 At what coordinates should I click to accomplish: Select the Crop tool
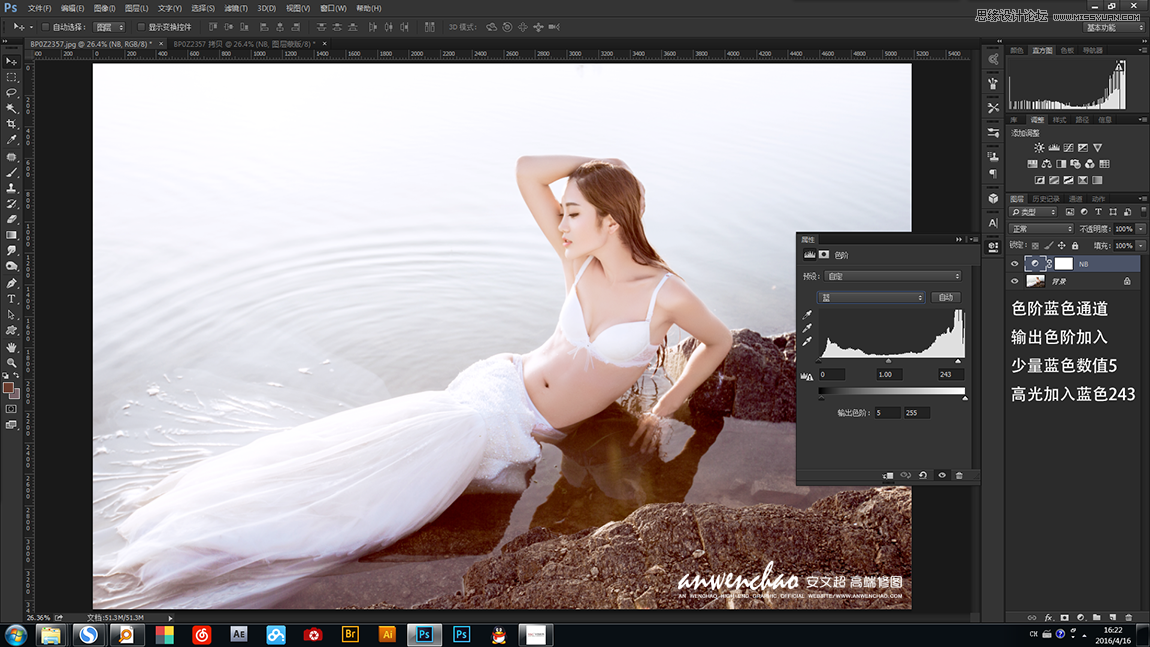[11, 124]
